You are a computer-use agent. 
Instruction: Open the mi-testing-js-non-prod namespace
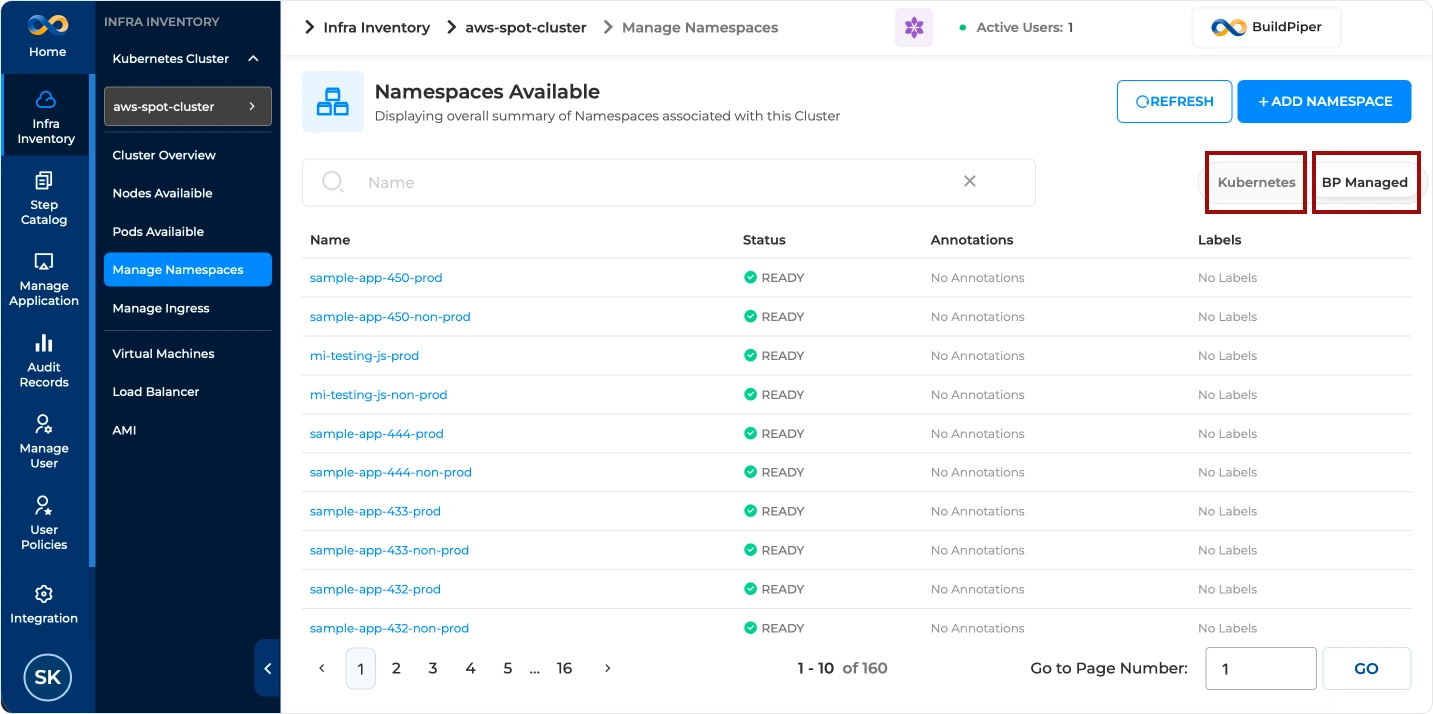tap(379, 394)
